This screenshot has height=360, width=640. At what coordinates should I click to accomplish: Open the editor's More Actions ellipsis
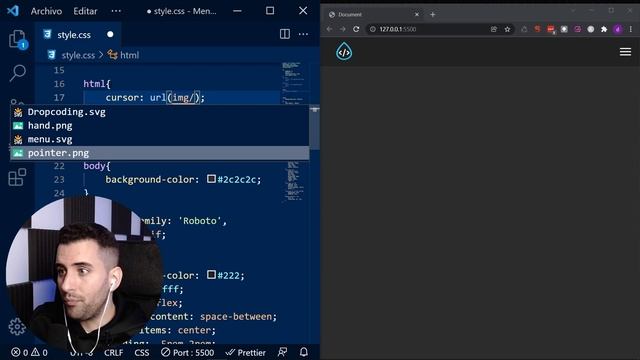pos(303,34)
